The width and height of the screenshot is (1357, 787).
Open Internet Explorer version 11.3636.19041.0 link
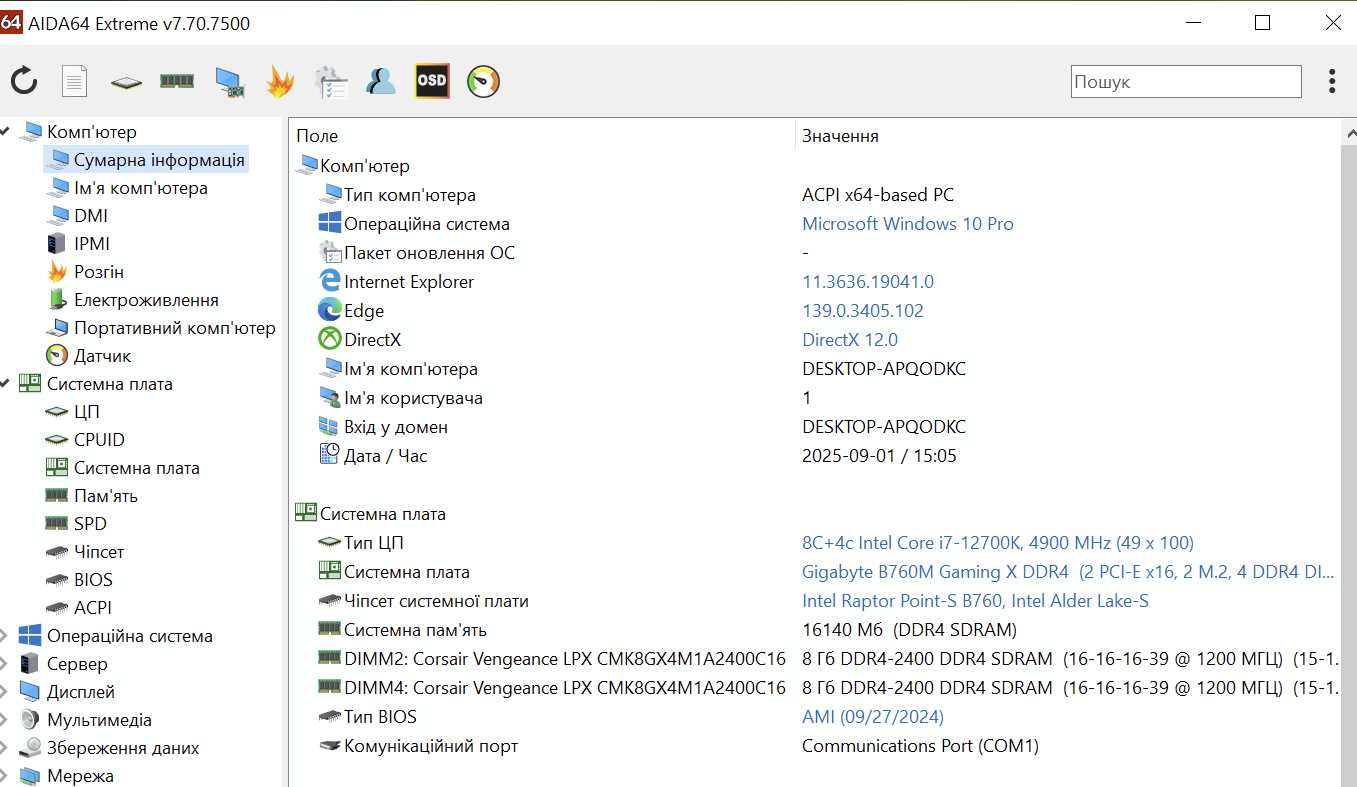pyautogui.click(x=868, y=282)
